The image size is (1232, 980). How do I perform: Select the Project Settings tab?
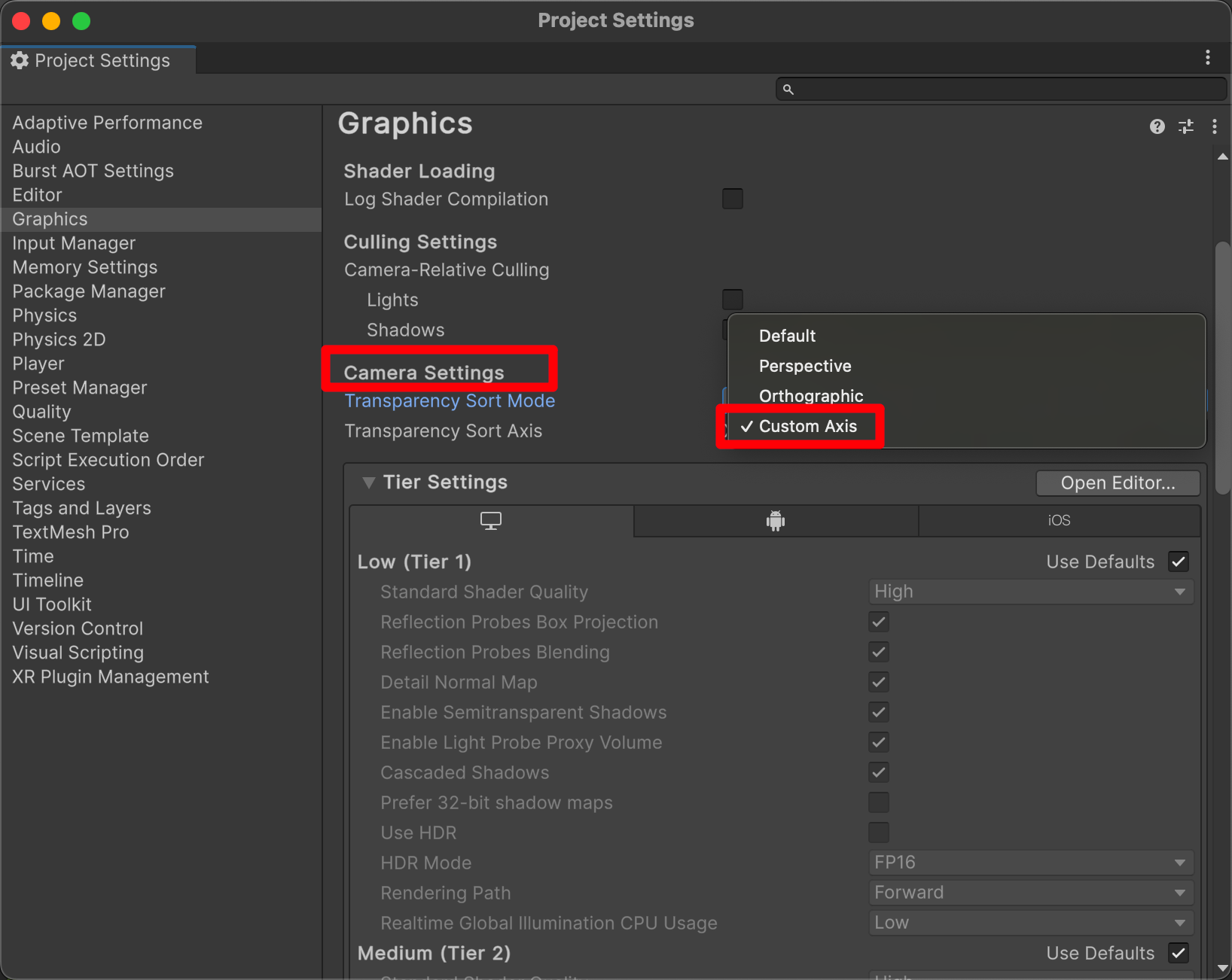tap(99, 60)
